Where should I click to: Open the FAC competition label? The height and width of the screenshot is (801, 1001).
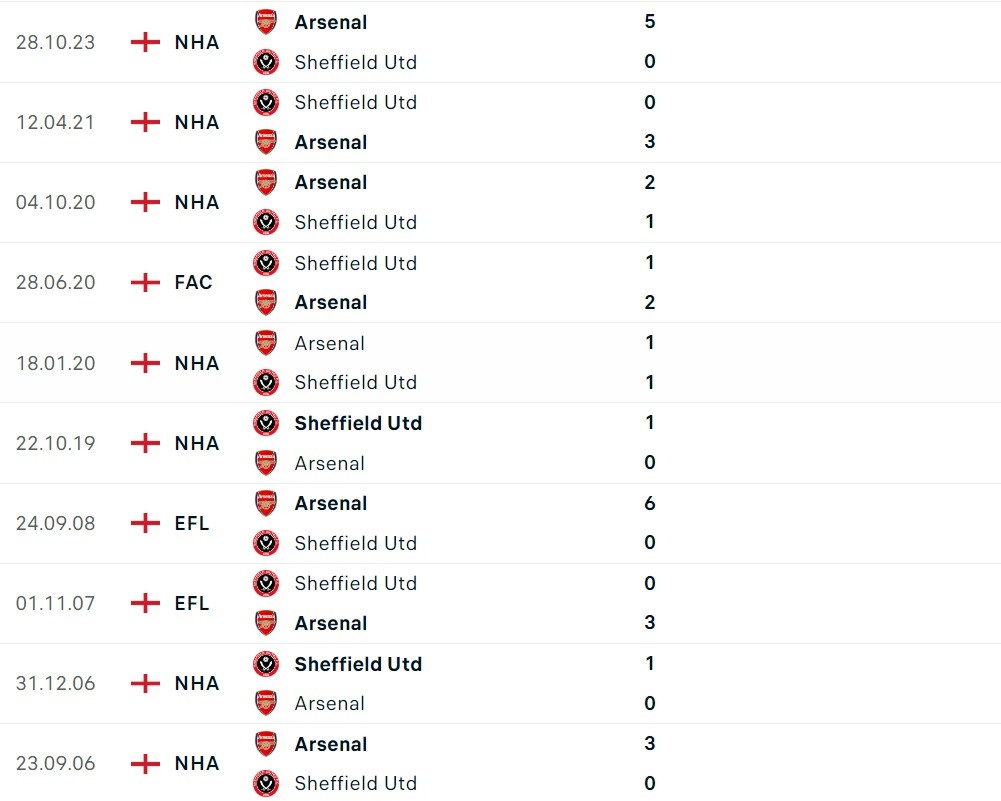click(193, 282)
